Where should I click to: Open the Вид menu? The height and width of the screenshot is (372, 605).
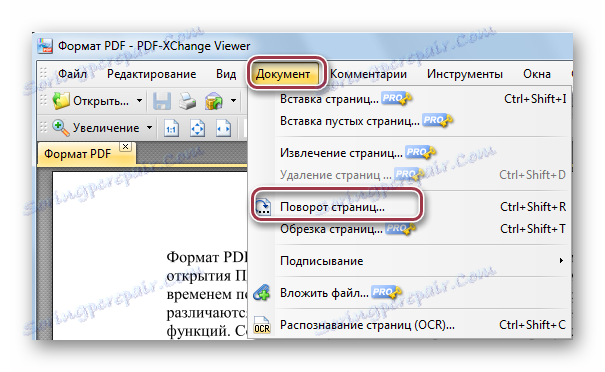[x=226, y=74]
